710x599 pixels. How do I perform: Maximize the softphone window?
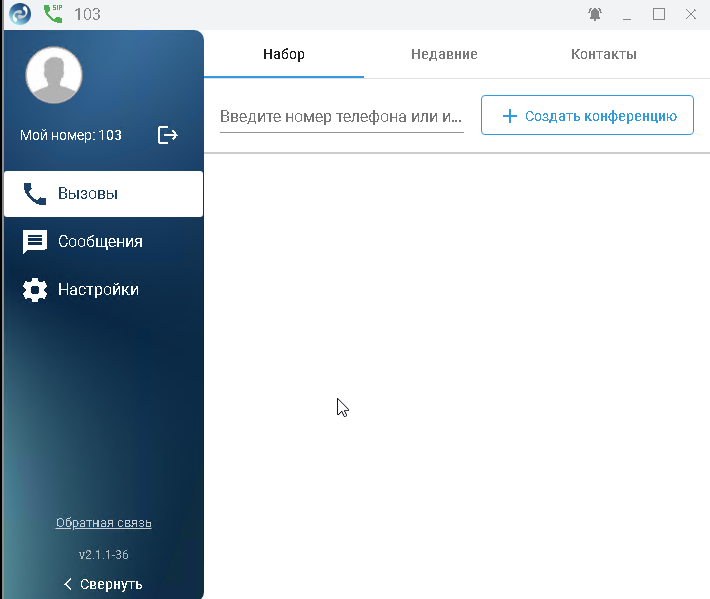coord(659,14)
